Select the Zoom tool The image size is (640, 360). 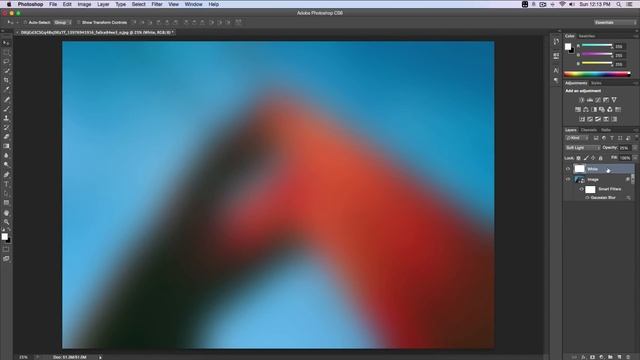click(x=6, y=222)
